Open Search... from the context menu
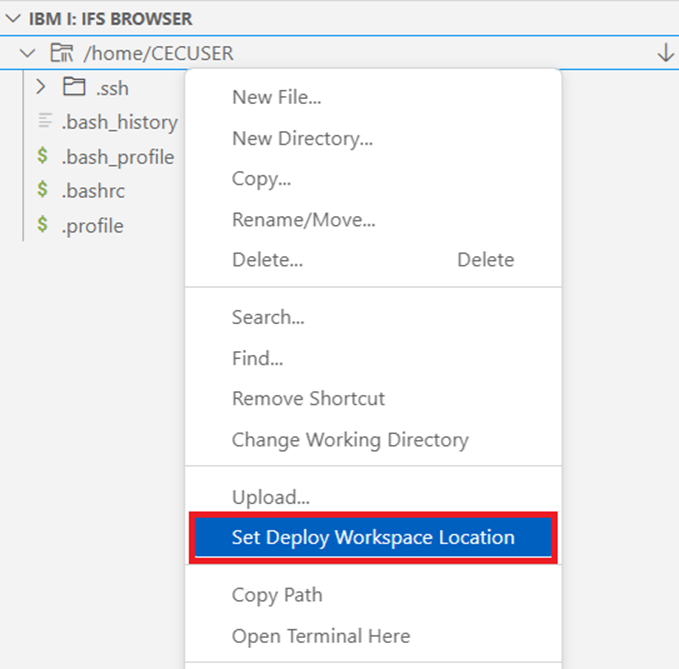 click(268, 317)
